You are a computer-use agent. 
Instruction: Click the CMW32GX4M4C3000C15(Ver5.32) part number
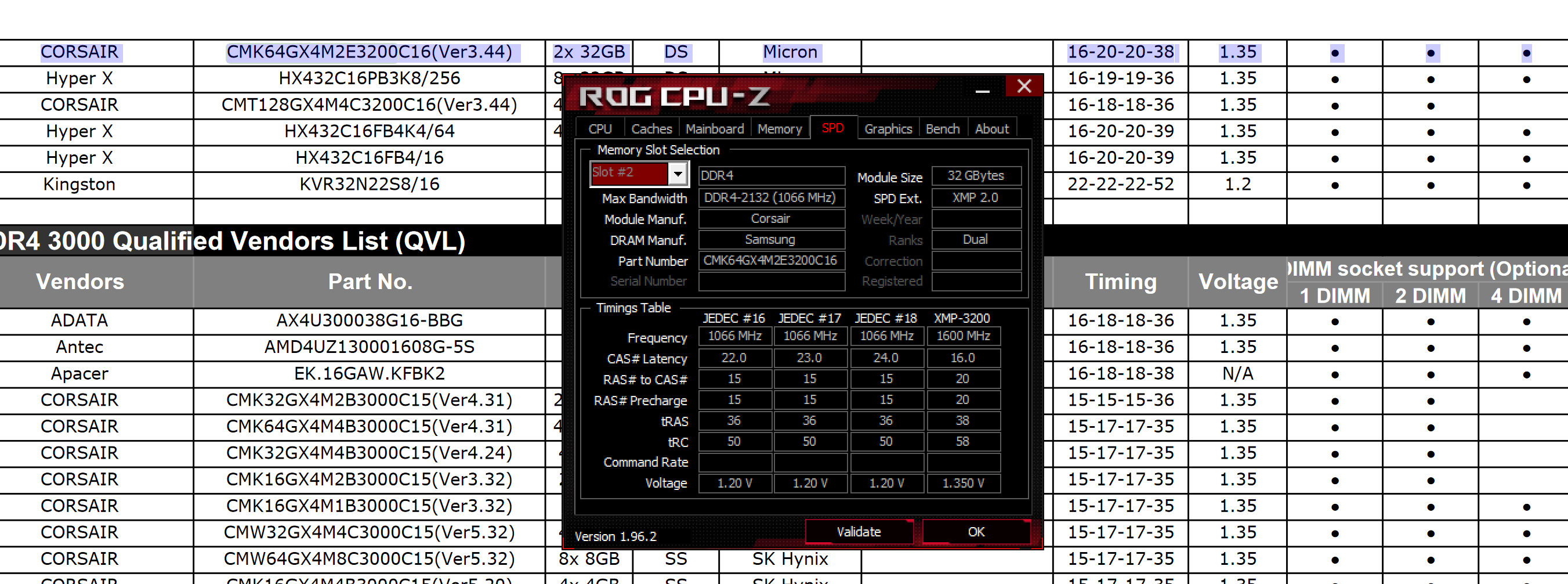tap(370, 532)
